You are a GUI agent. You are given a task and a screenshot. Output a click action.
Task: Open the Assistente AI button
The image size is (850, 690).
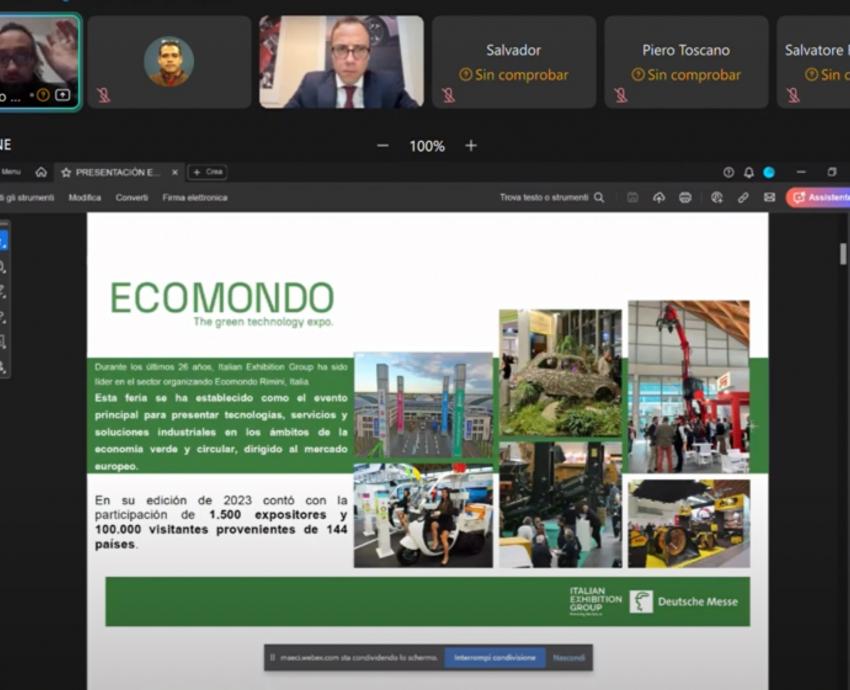coord(818,198)
